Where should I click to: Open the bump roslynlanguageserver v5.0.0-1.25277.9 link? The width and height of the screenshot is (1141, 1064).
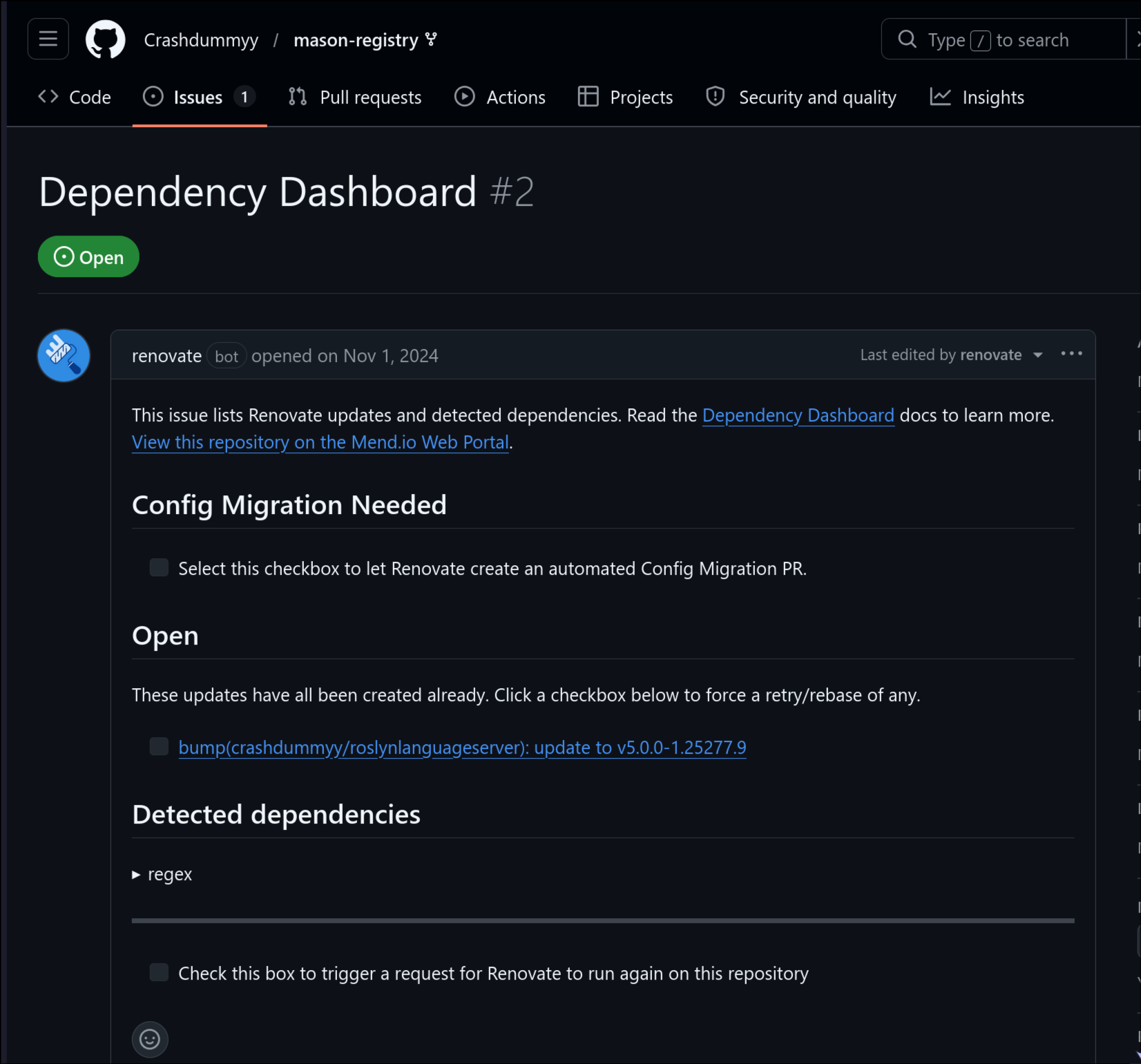tap(462, 748)
